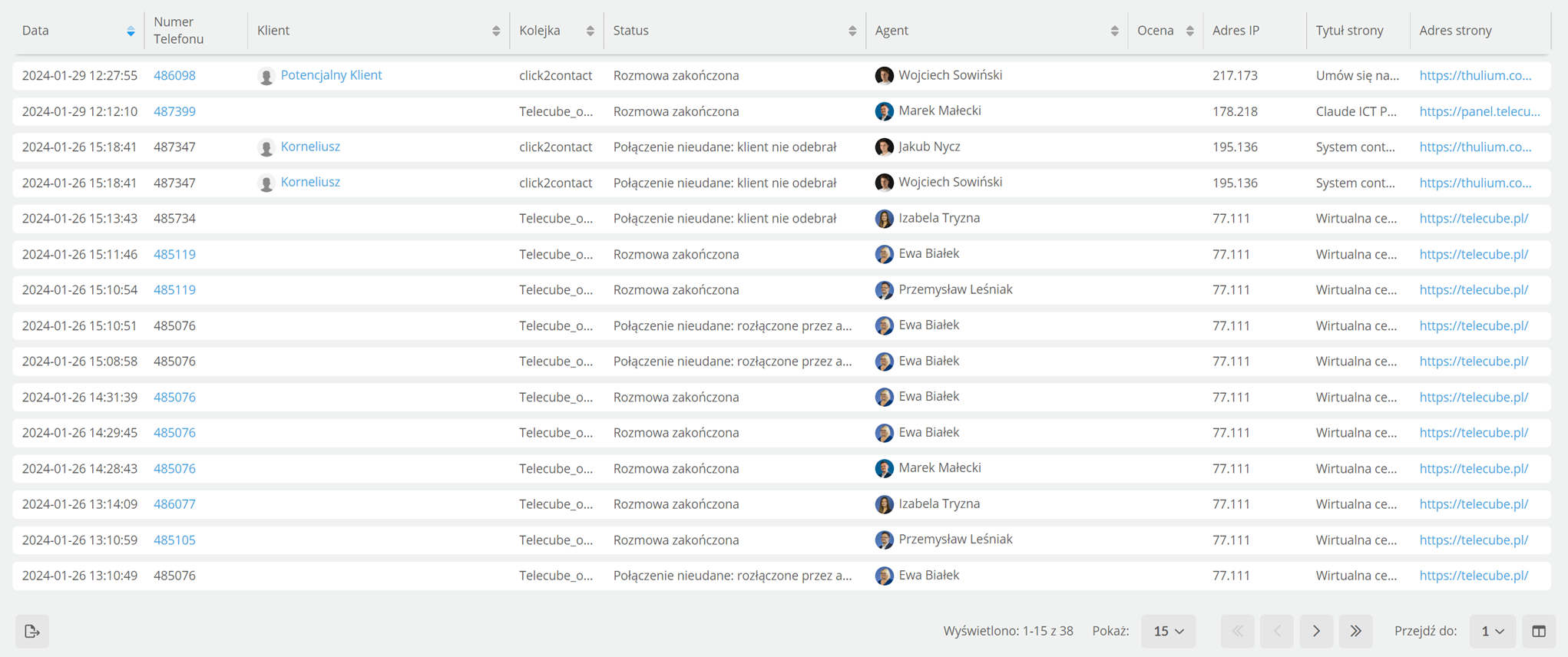Click Wojciech Sowiński's avatar in 12:27:55 row
The height and width of the screenshot is (657, 1568).
[885, 75]
